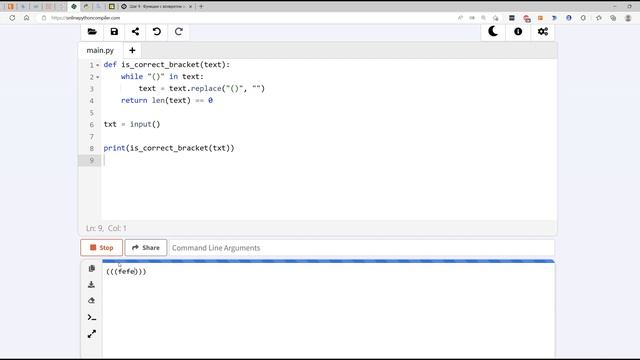The image size is (640, 360).
Task: Collapse the function fold arrow on line 1
Action: coord(98,65)
